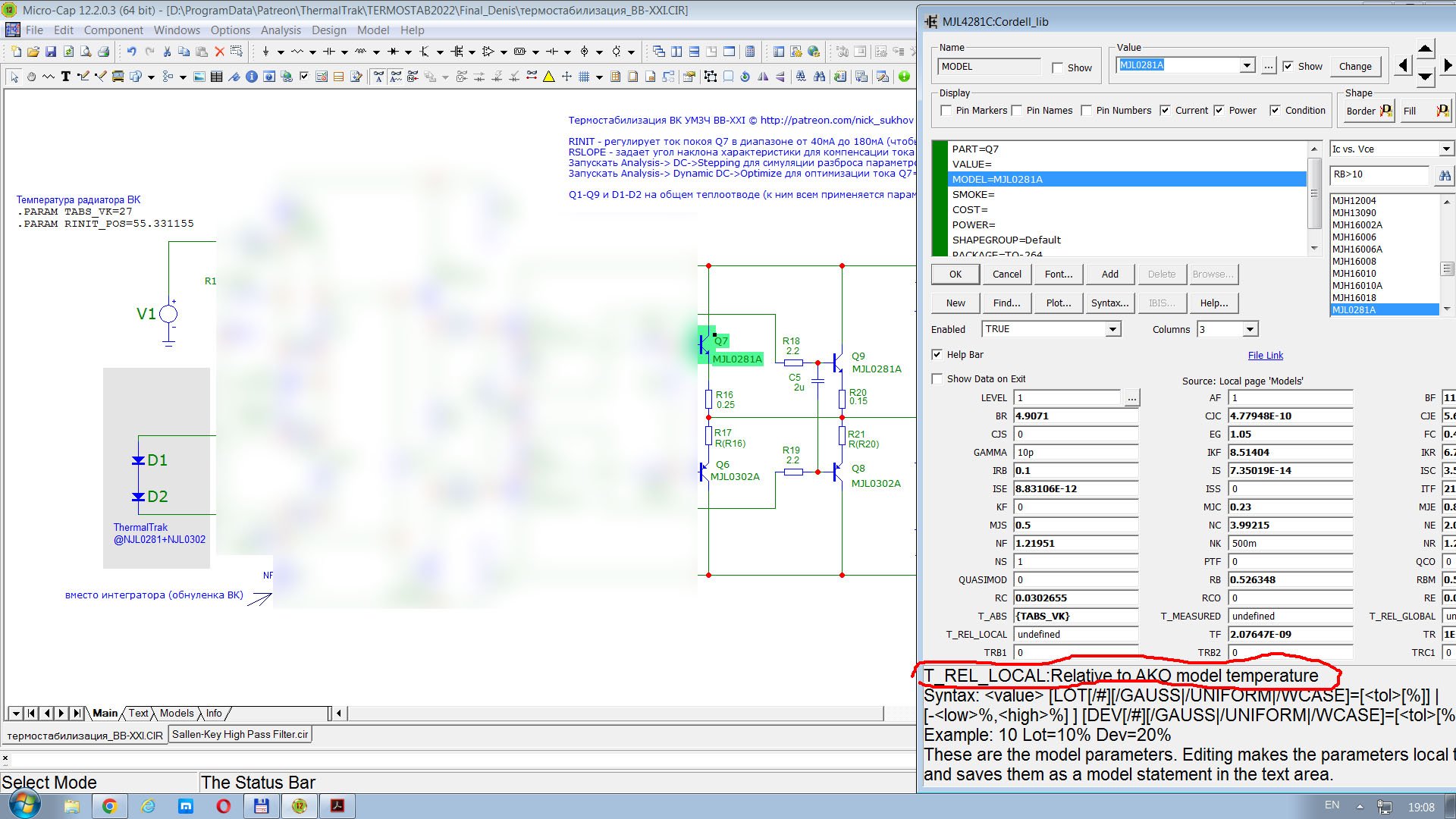Uncheck the Help Bar checkbox
This screenshot has width=1456, height=819.
(937, 355)
